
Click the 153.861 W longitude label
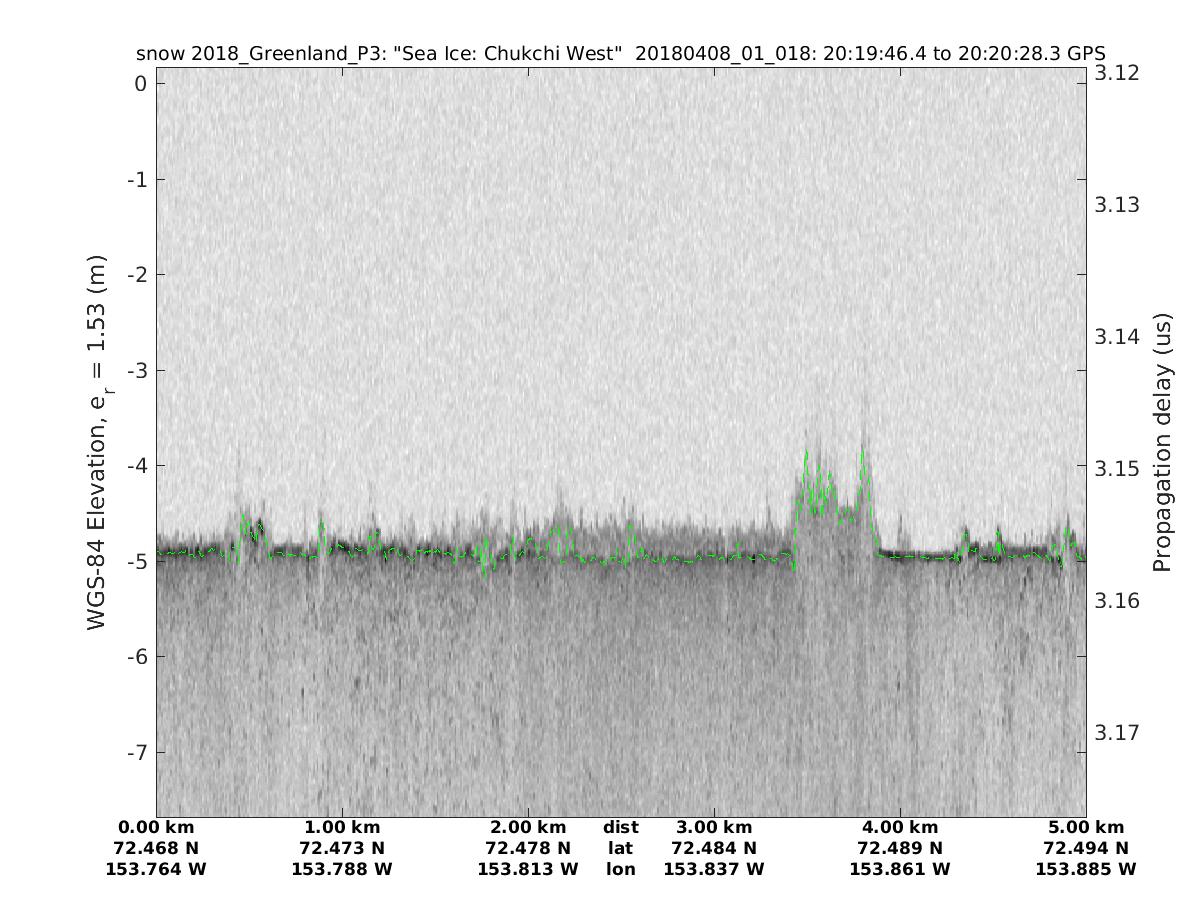point(900,870)
